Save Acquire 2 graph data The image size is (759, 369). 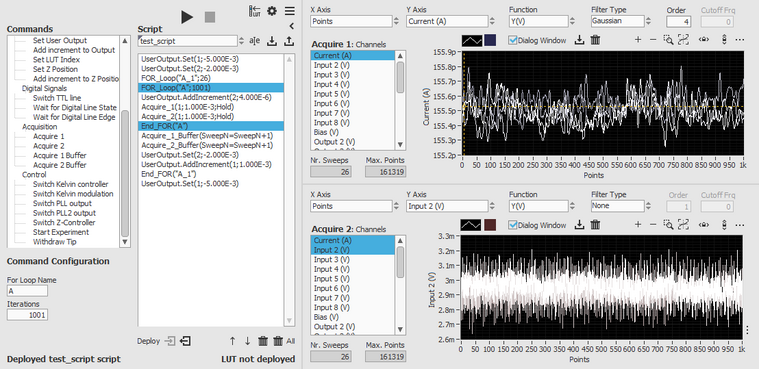(x=579, y=225)
